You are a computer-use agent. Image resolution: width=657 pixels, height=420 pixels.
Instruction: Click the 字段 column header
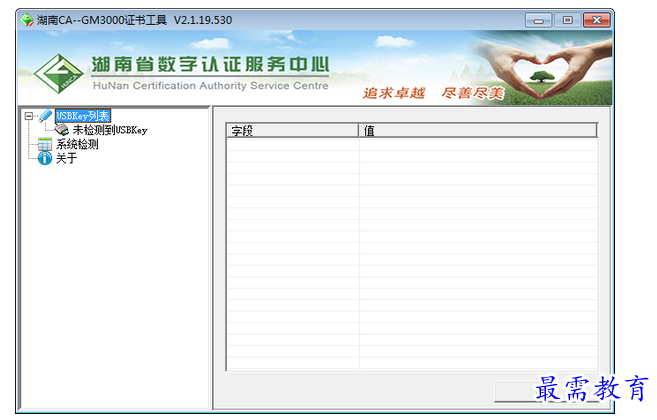(x=292, y=130)
